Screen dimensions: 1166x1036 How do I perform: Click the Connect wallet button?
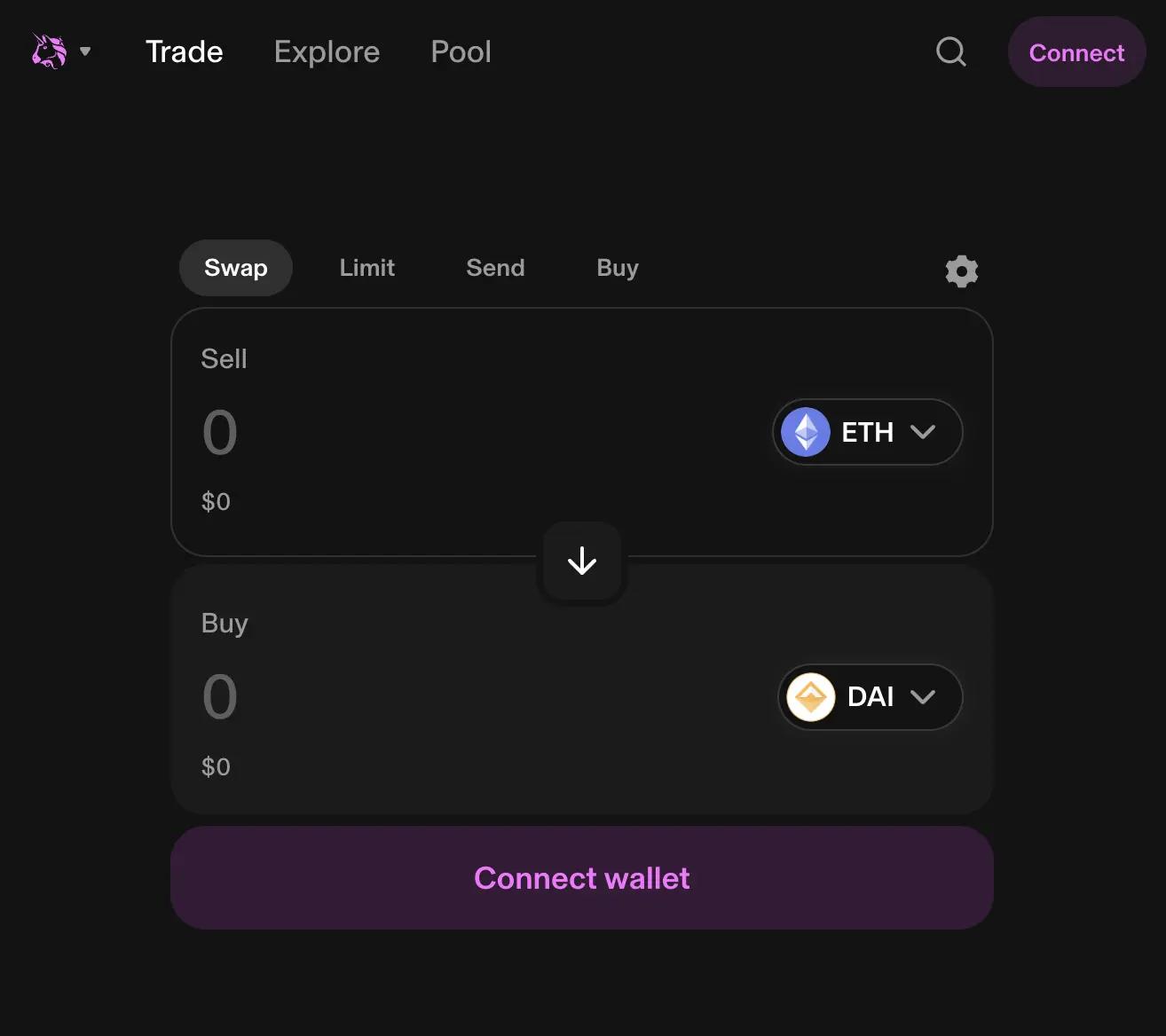pos(582,878)
